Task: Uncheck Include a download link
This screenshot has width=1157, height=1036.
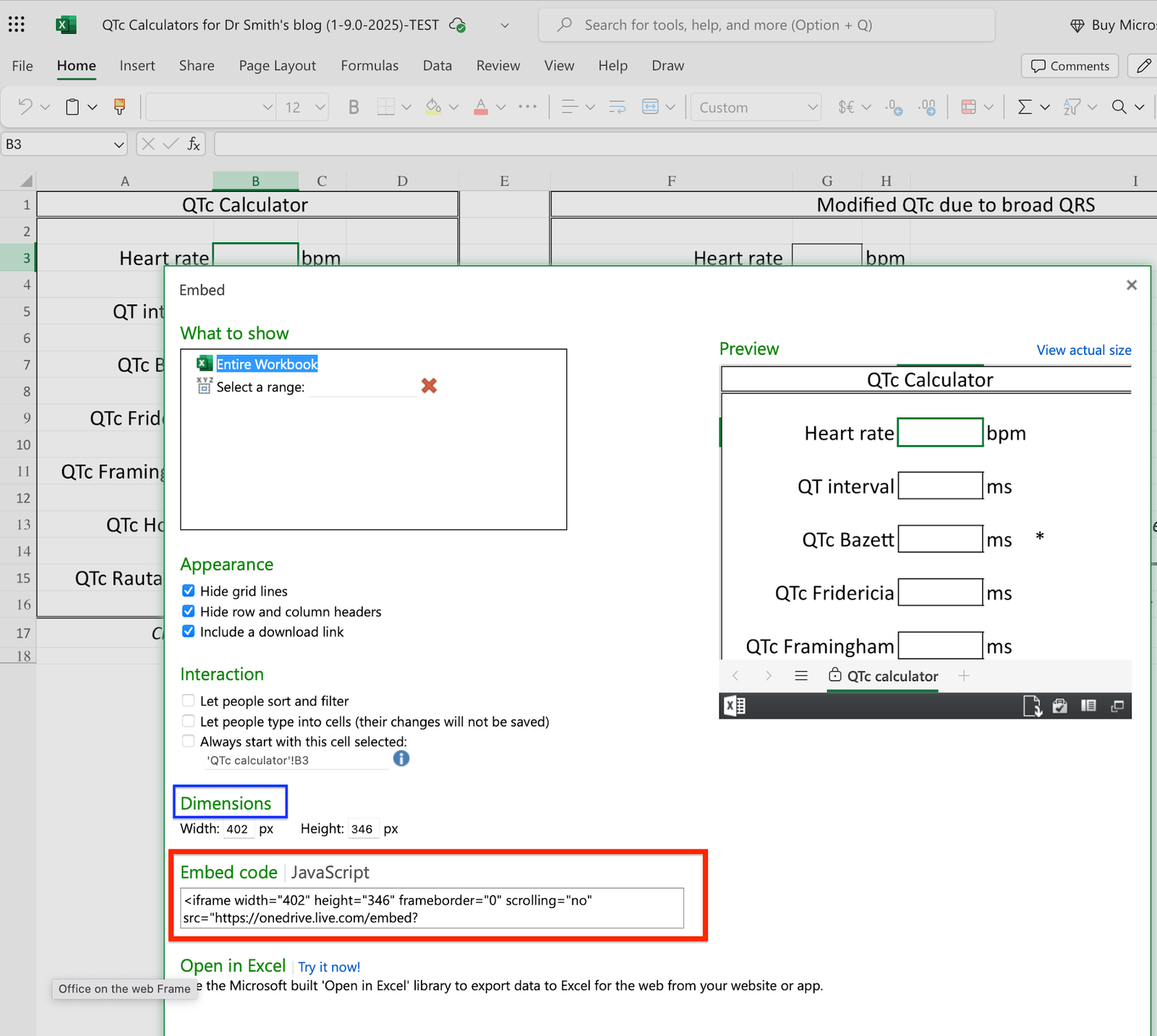Action: (x=189, y=631)
